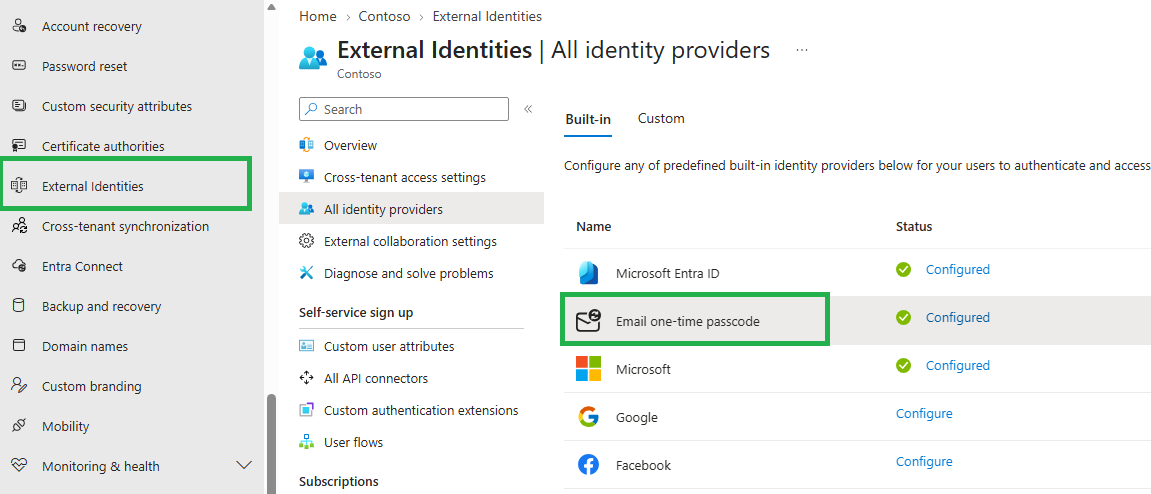Click Contoso in the breadcrumb
Screen dimensions: 1151x494
[385, 16]
